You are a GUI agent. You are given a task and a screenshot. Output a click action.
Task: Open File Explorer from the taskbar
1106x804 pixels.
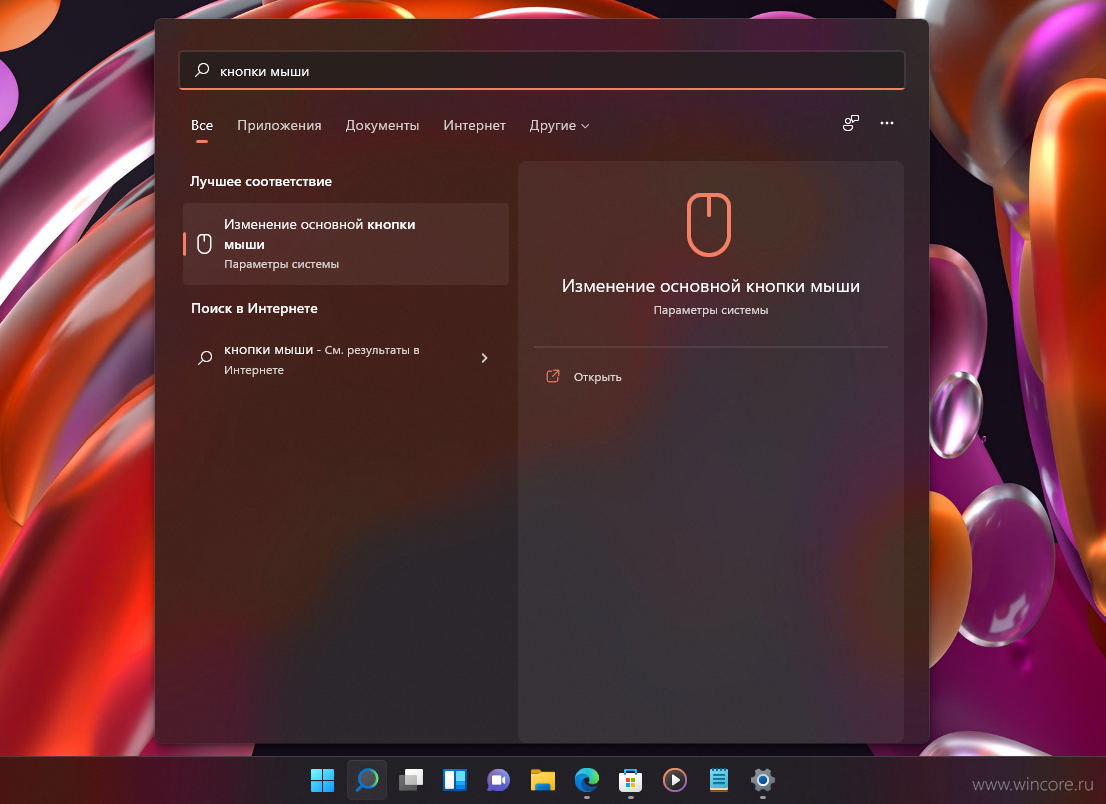(x=543, y=780)
